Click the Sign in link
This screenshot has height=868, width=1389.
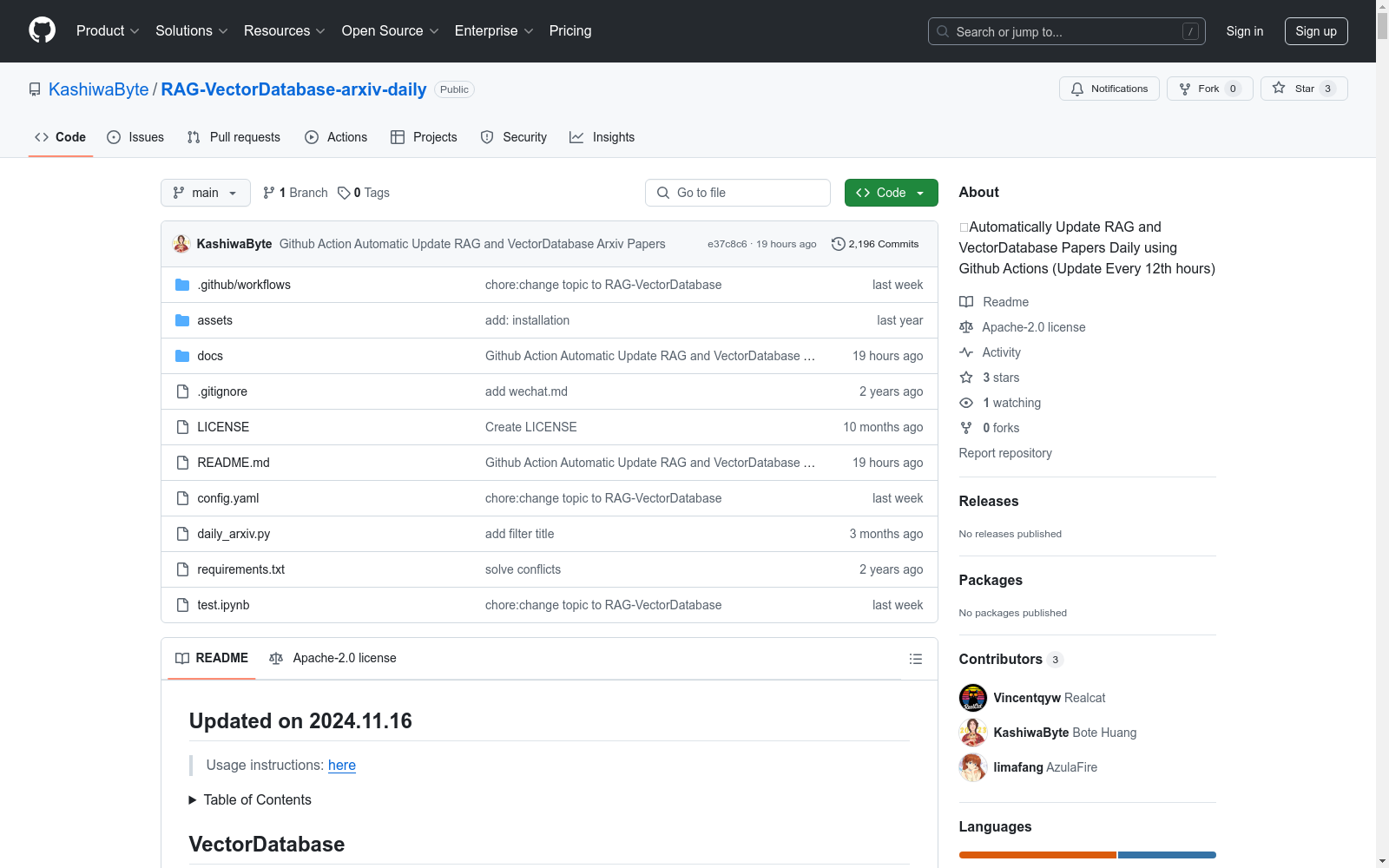click(x=1245, y=31)
